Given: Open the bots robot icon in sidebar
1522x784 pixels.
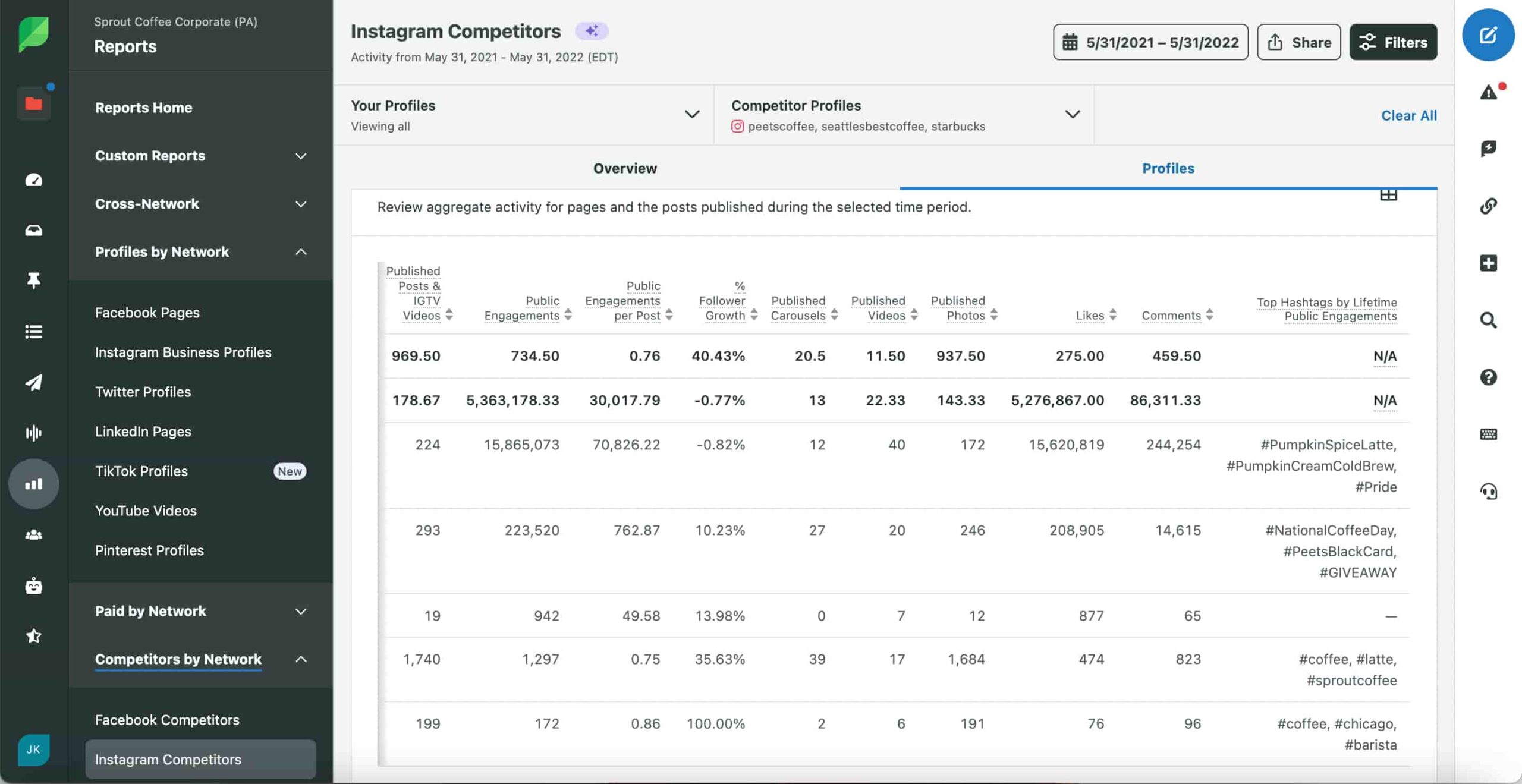Looking at the screenshot, I should point(34,585).
